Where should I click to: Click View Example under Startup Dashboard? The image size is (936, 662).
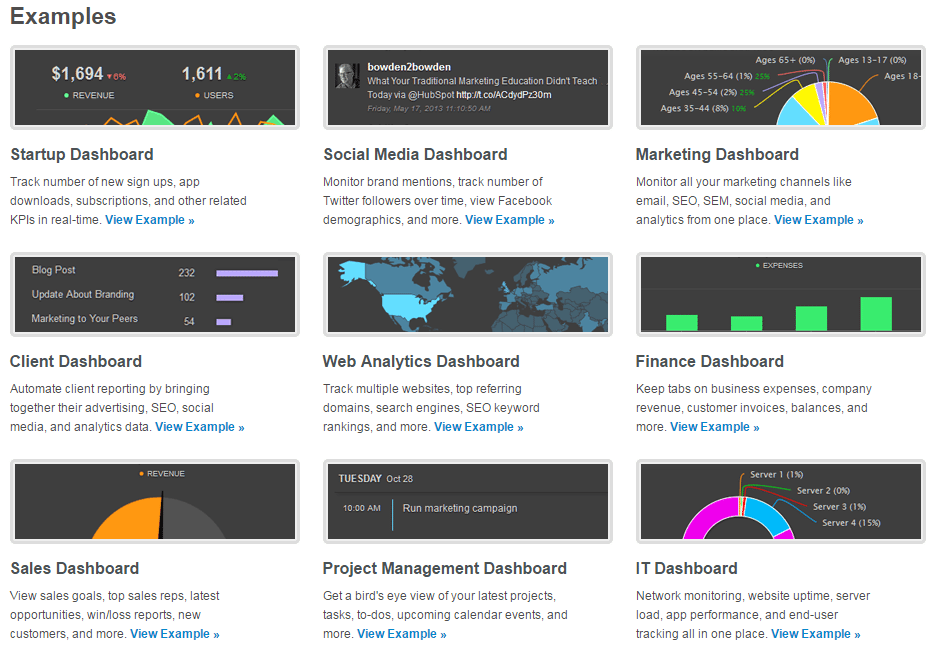150,220
